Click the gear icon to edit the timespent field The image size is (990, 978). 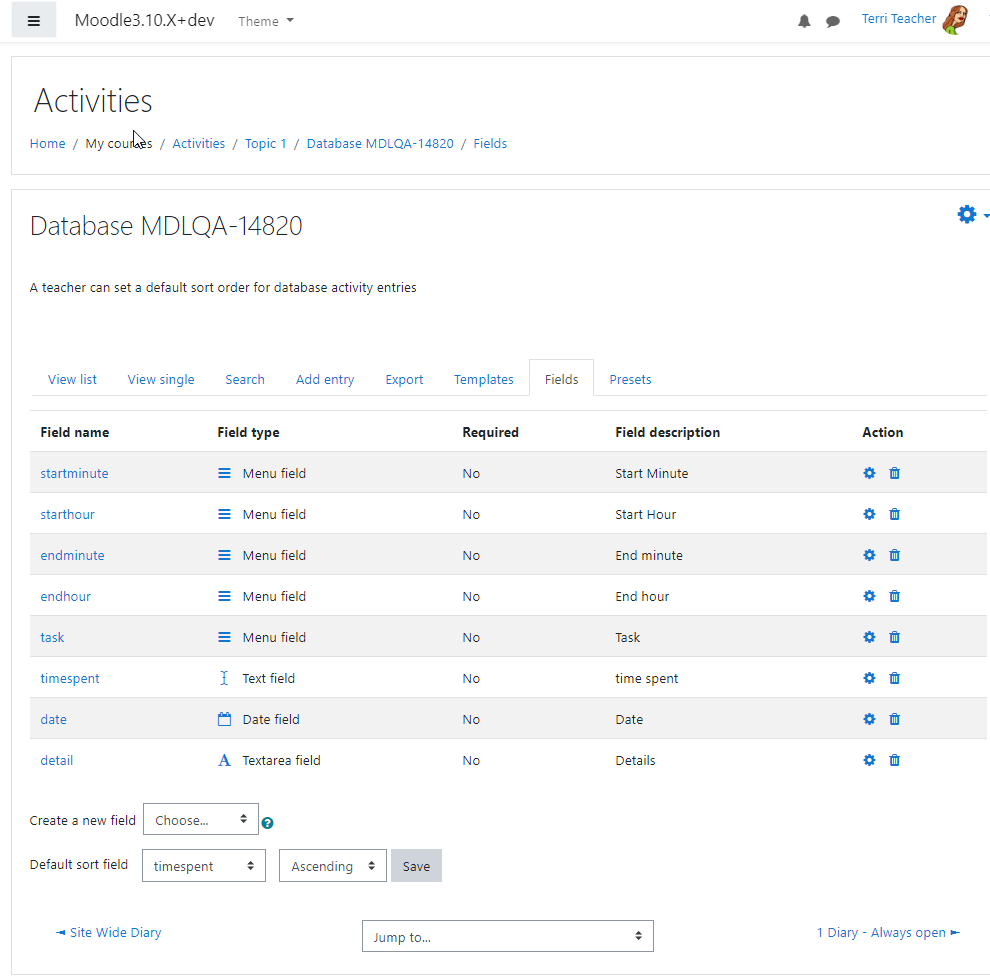tap(869, 678)
